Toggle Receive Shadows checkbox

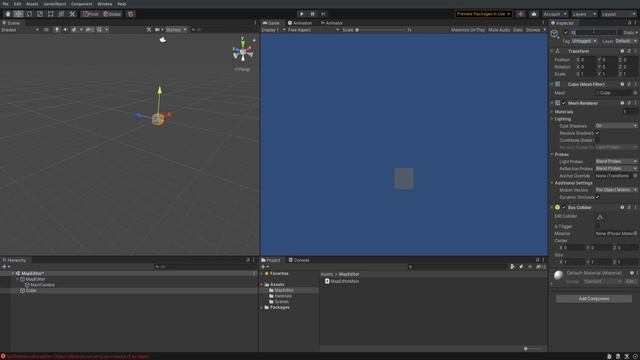pyautogui.click(x=598, y=133)
